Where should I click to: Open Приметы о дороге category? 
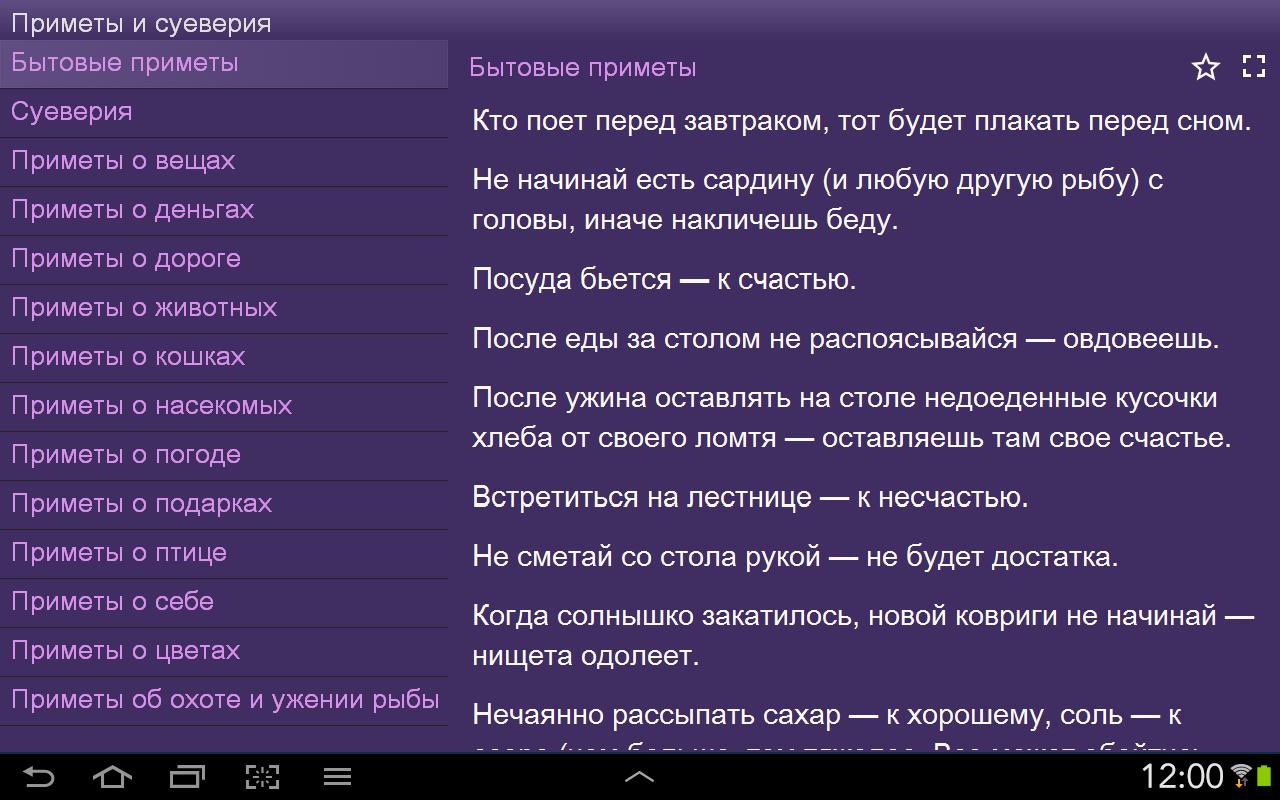click(x=224, y=259)
